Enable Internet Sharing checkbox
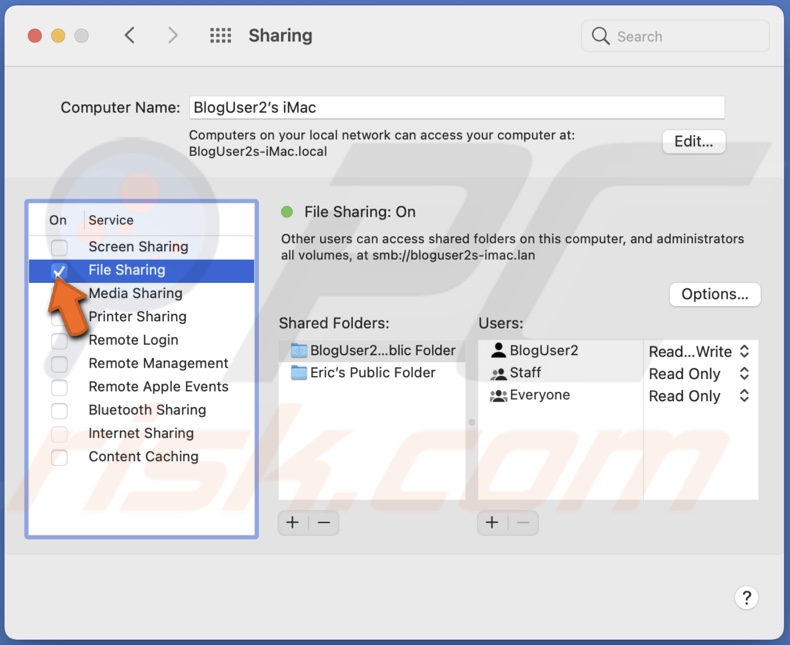The image size is (790, 645). click(59, 434)
